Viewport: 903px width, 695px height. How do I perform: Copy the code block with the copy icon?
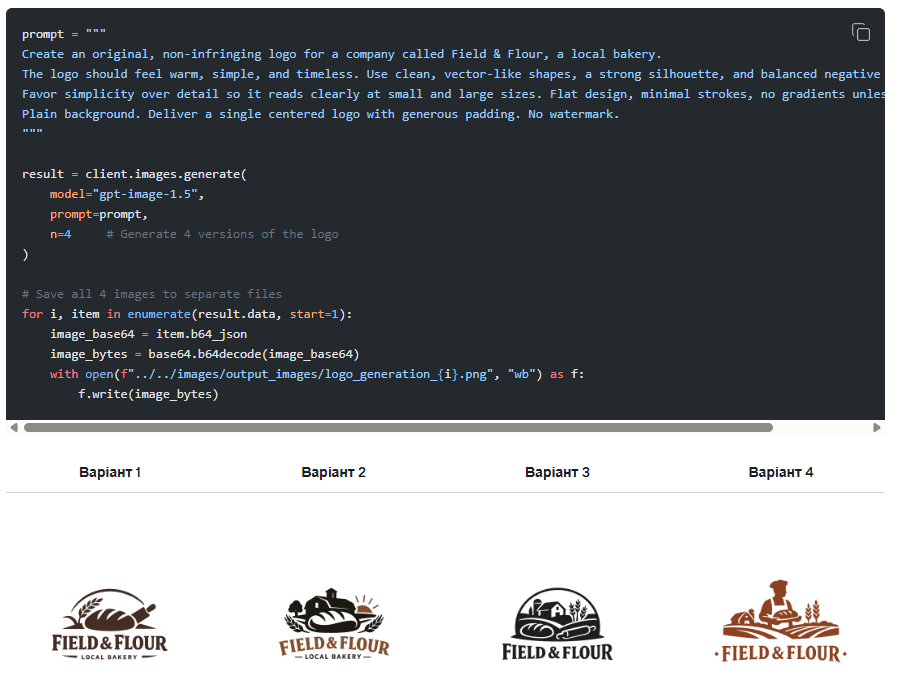860,33
